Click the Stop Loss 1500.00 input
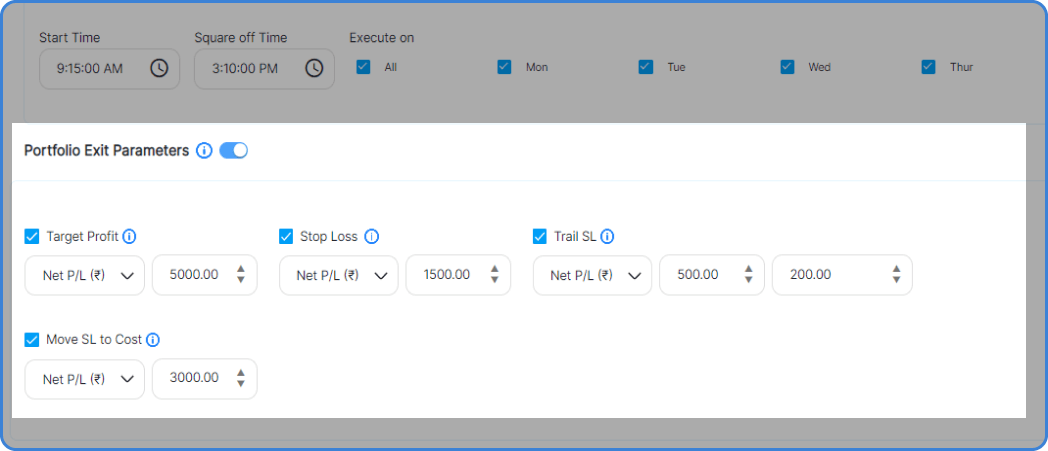The width and height of the screenshot is (1048, 451). click(x=458, y=275)
